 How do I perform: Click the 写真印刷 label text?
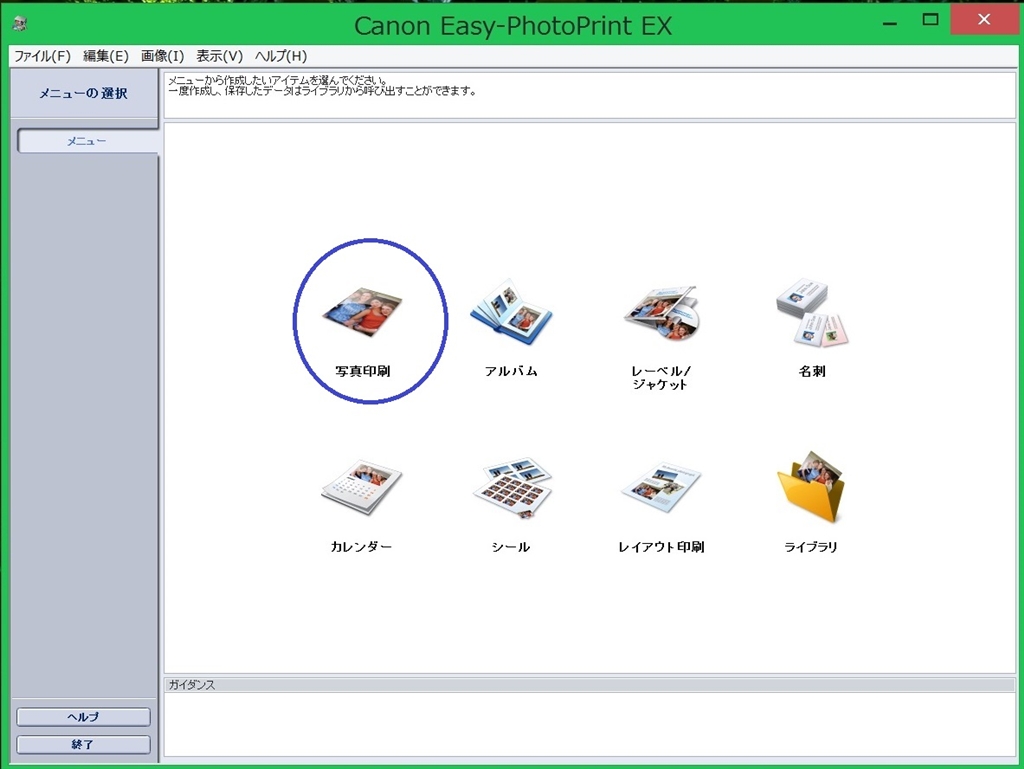tap(362, 371)
